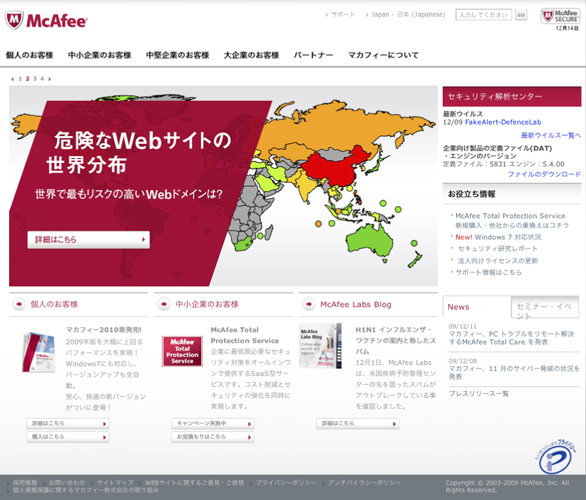Image resolution: width=586 pixels, height=500 pixels.
Task: Click the search go button
Action: (x=521, y=15)
